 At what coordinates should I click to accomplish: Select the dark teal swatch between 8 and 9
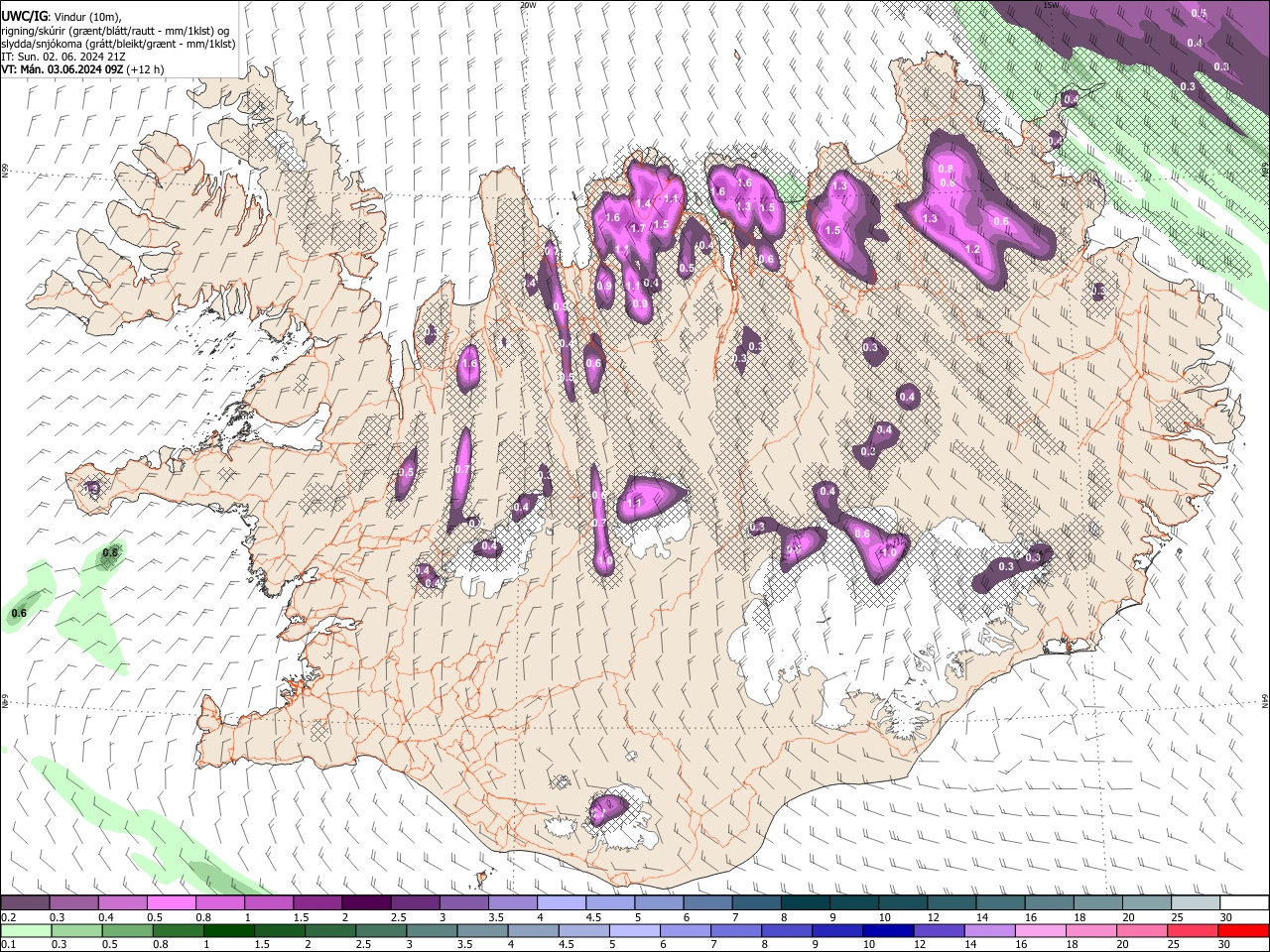pos(806,903)
